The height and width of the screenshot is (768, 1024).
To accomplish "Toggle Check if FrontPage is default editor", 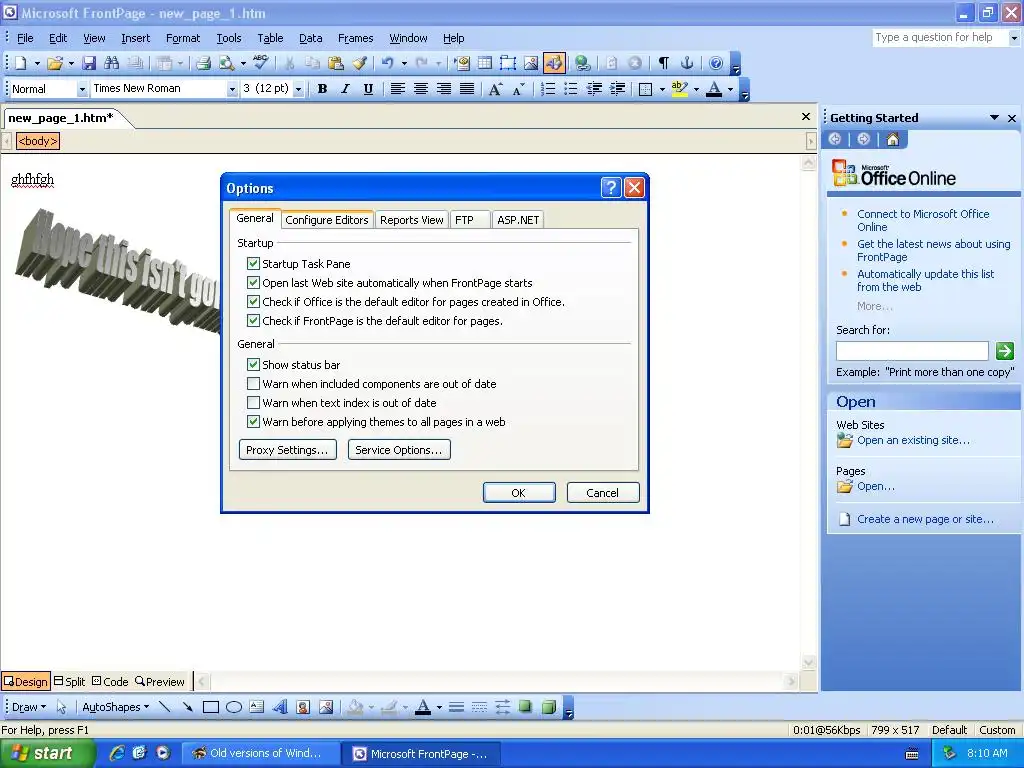I will [x=253, y=321].
